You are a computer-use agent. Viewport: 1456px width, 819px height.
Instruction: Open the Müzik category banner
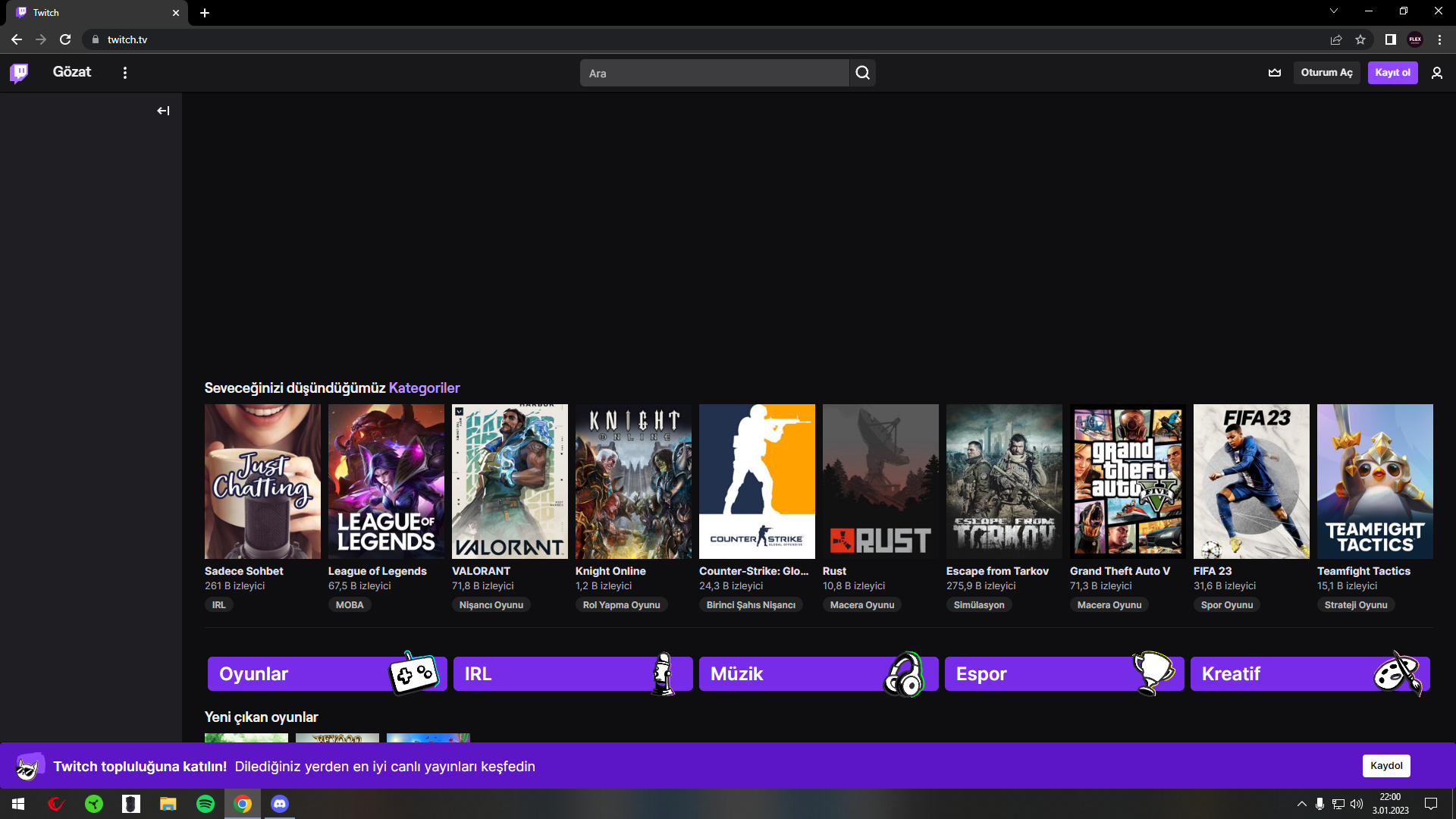click(818, 673)
